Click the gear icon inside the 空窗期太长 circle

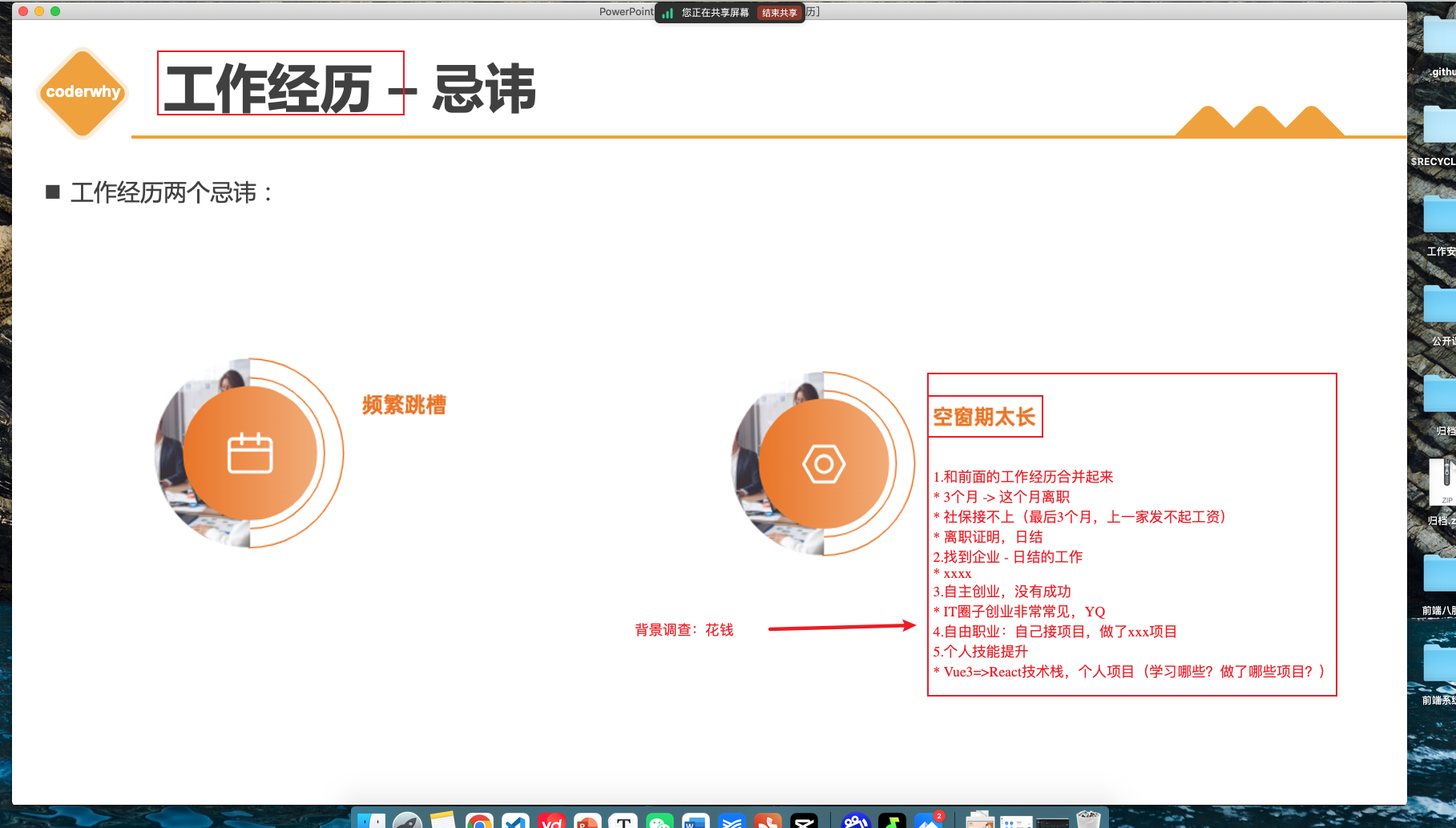pyautogui.click(x=825, y=463)
